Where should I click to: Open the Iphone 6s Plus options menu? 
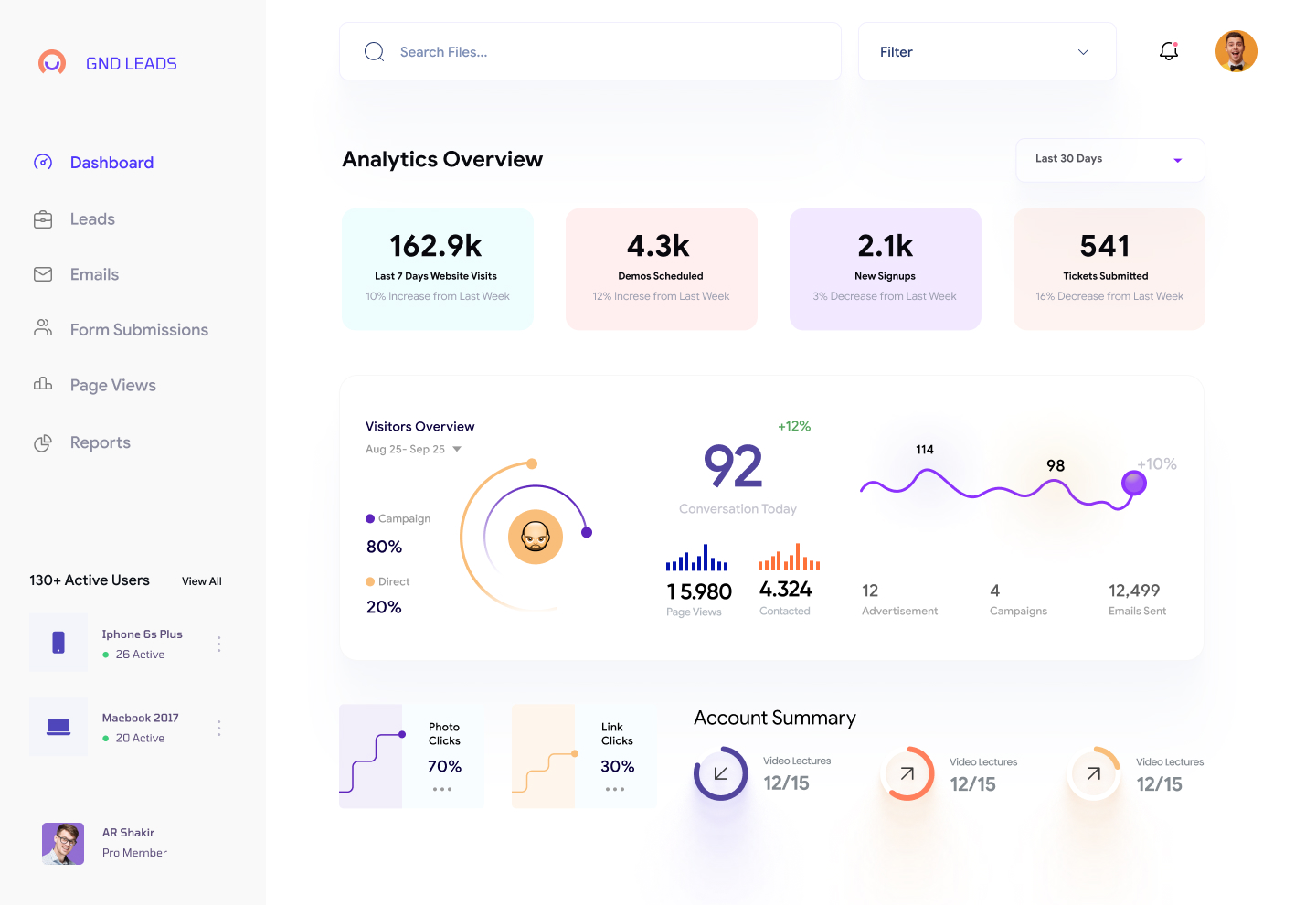pyautogui.click(x=218, y=644)
